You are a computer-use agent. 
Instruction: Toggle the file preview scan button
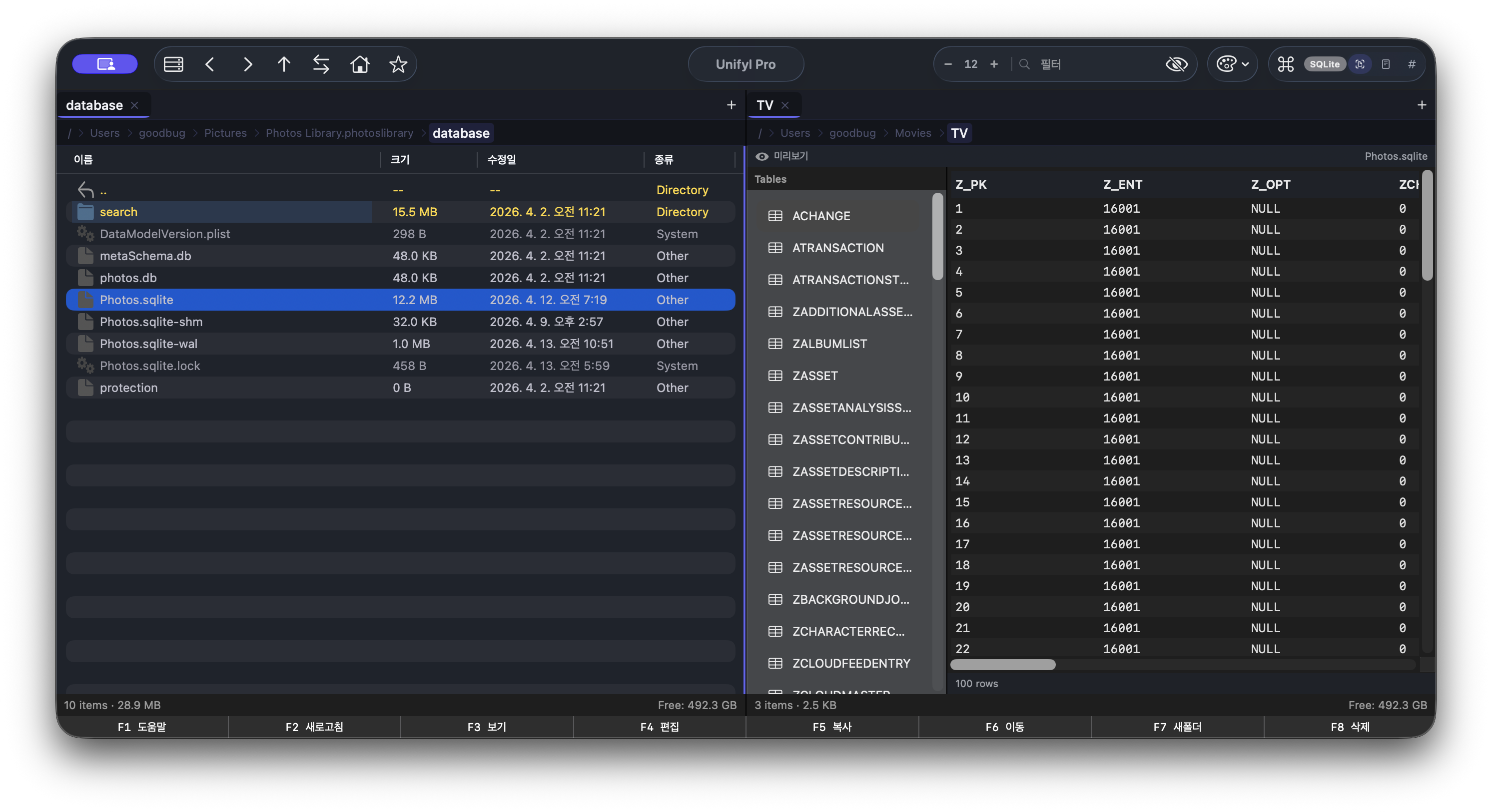[1360, 64]
